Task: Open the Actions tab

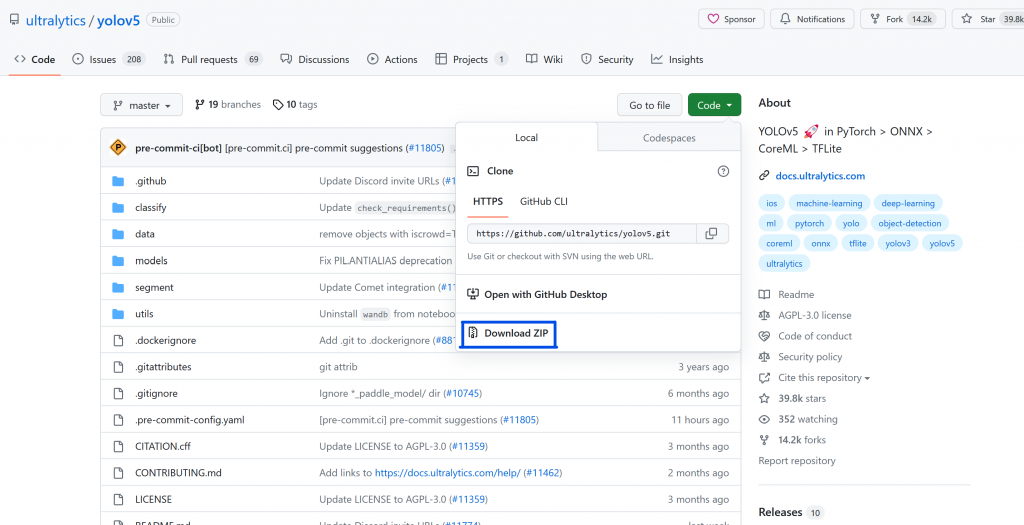Action: point(392,59)
